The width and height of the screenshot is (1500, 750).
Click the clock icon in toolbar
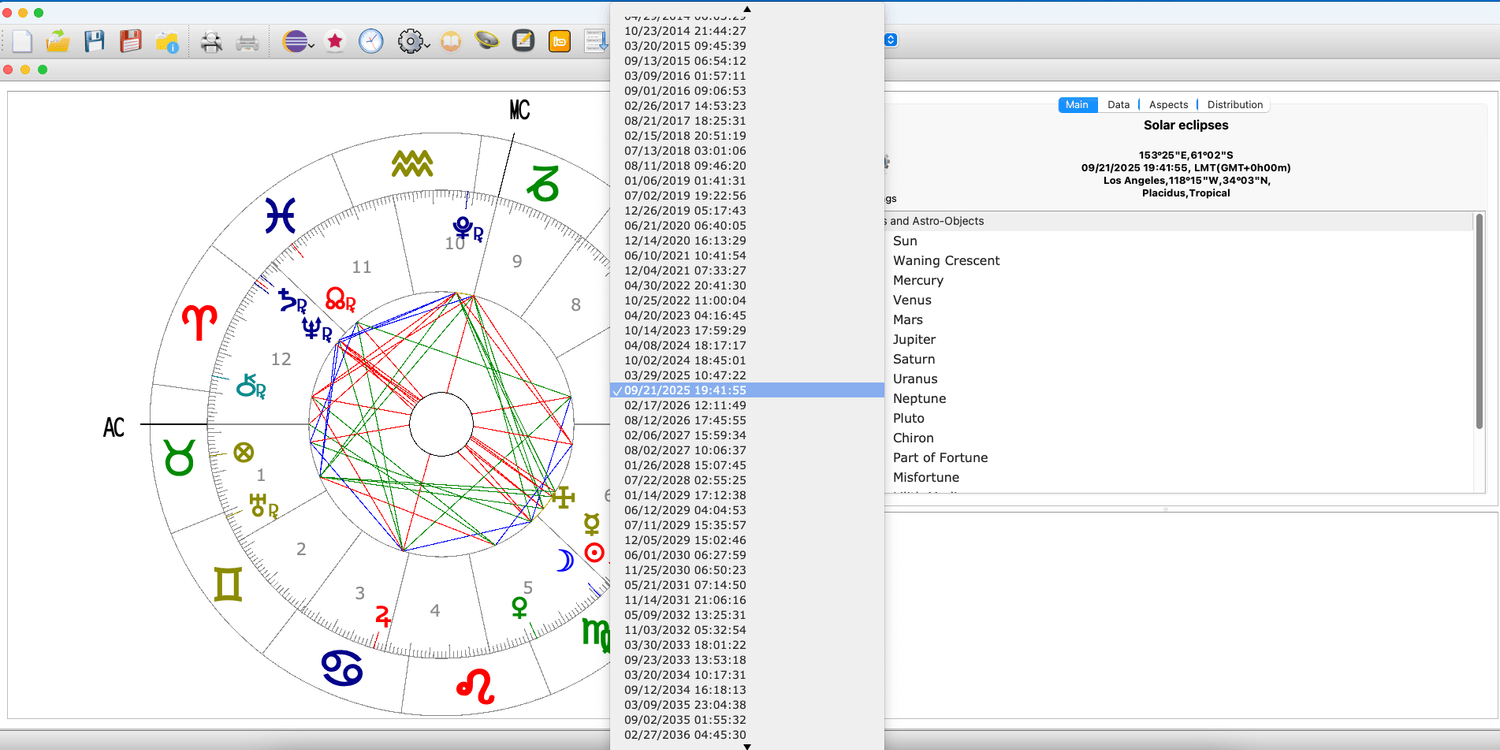pos(371,41)
